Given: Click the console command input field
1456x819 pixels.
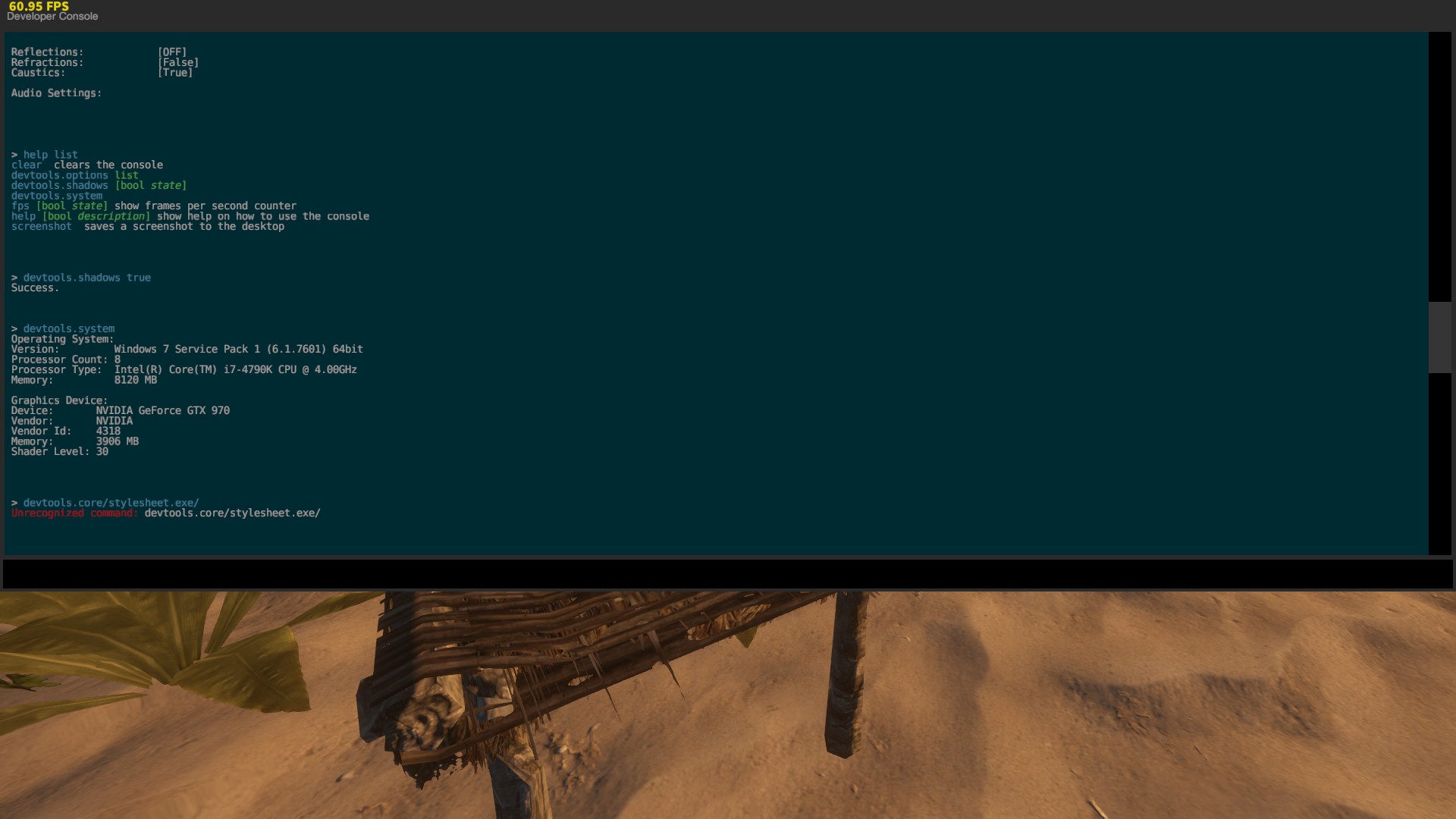Looking at the screenshot, I should click(726, 574).
